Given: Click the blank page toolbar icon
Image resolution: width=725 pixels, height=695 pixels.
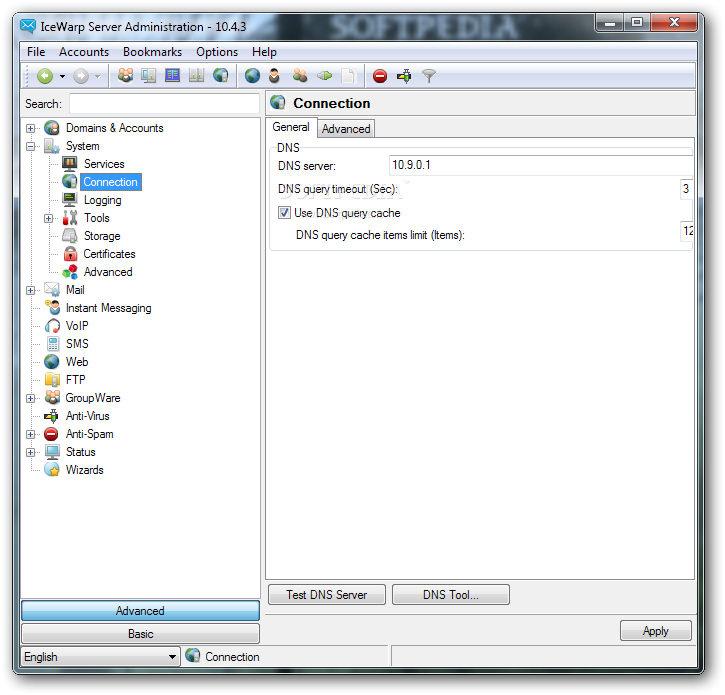Looking at the screenshot, I should point(348,76).
